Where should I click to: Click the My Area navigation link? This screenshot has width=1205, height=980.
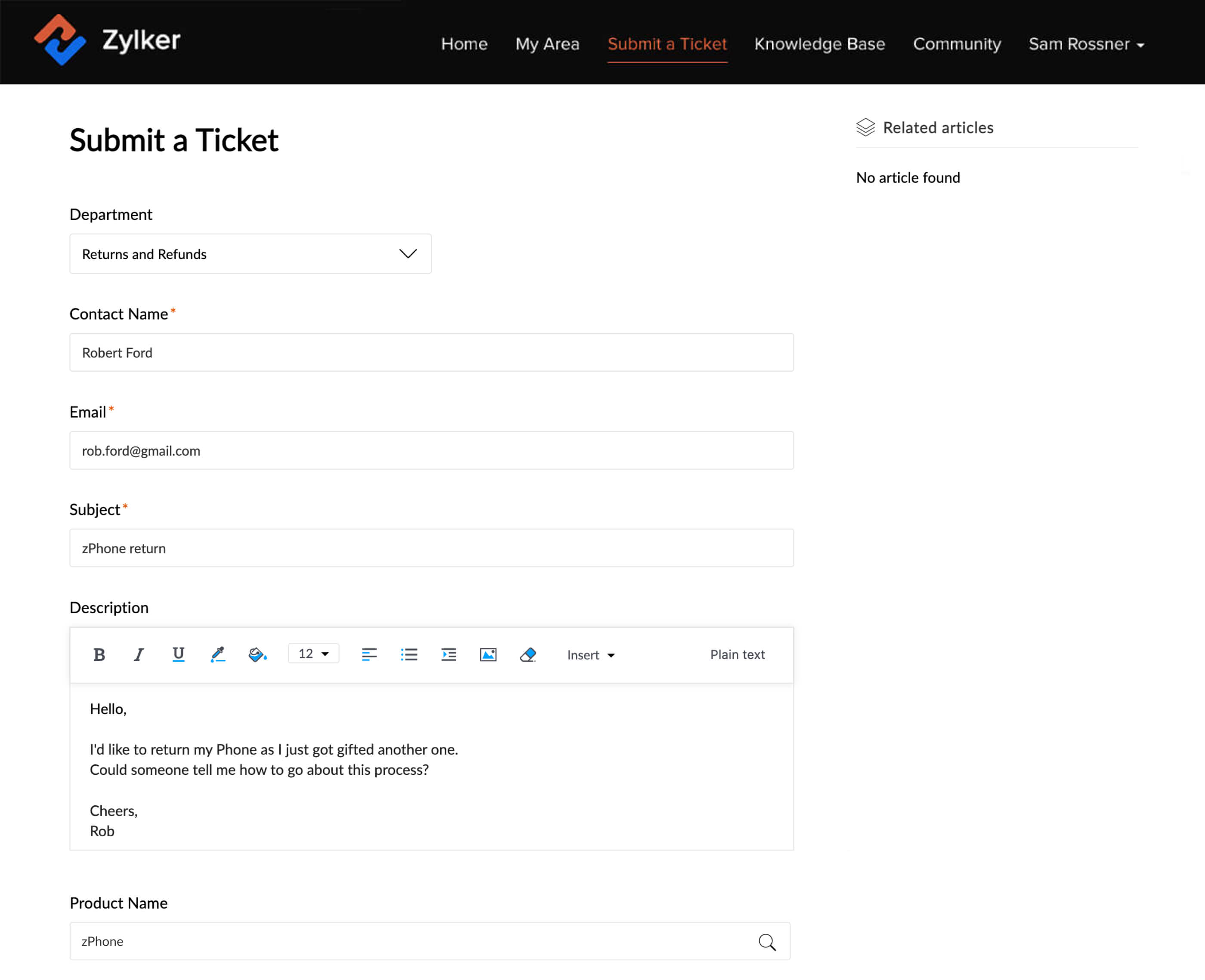coord(547,43)
